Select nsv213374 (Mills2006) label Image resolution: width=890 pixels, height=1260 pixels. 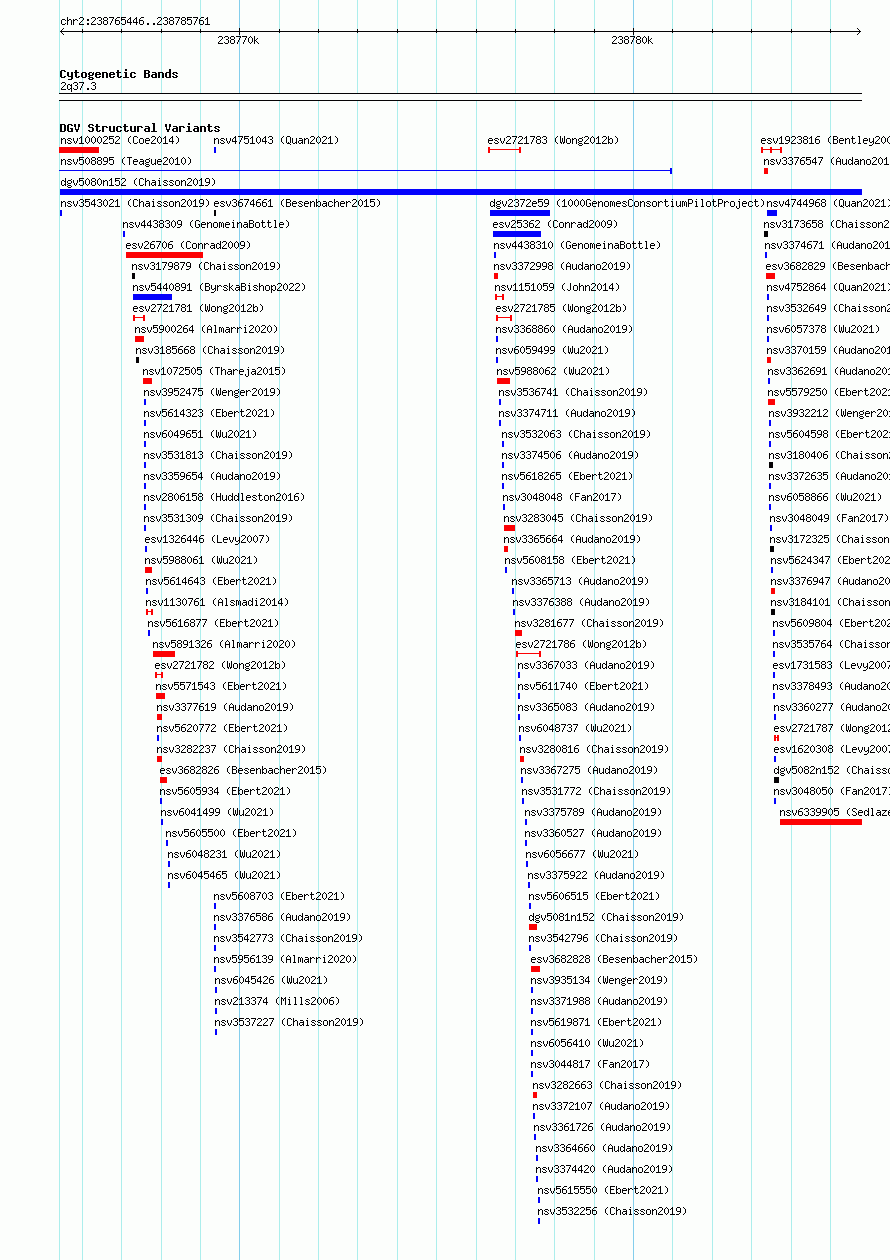277,1002
